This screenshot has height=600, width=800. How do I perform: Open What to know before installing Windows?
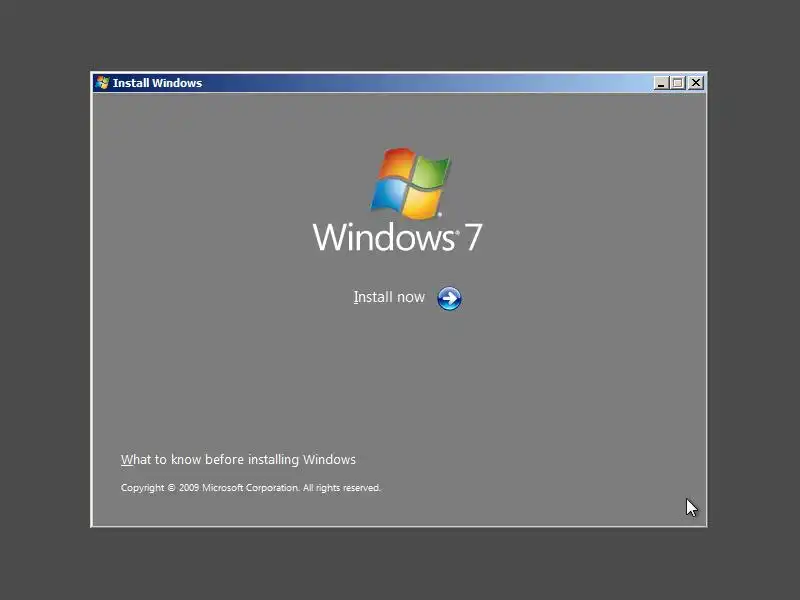pyautogui.click(x=238, y=460)
